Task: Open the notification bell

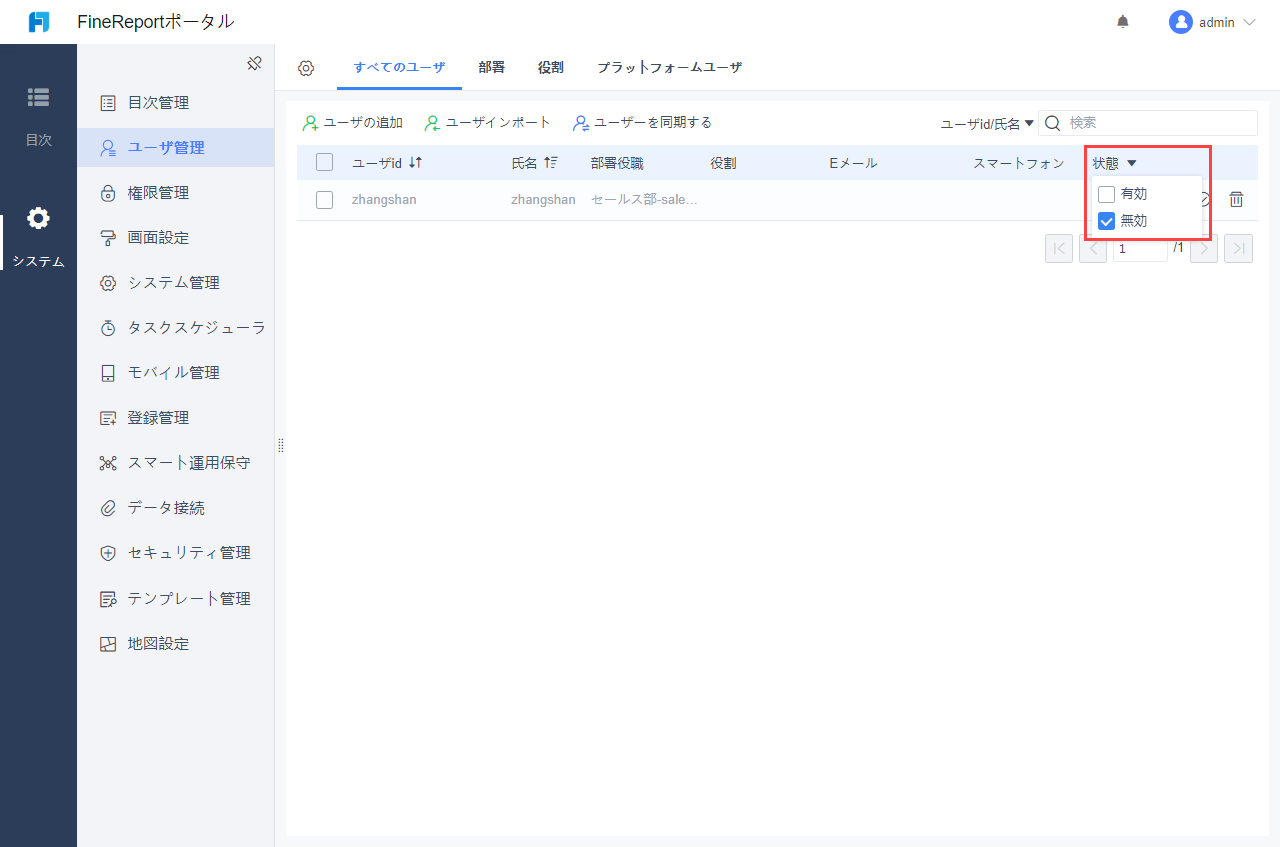Action: [1121, 20]
